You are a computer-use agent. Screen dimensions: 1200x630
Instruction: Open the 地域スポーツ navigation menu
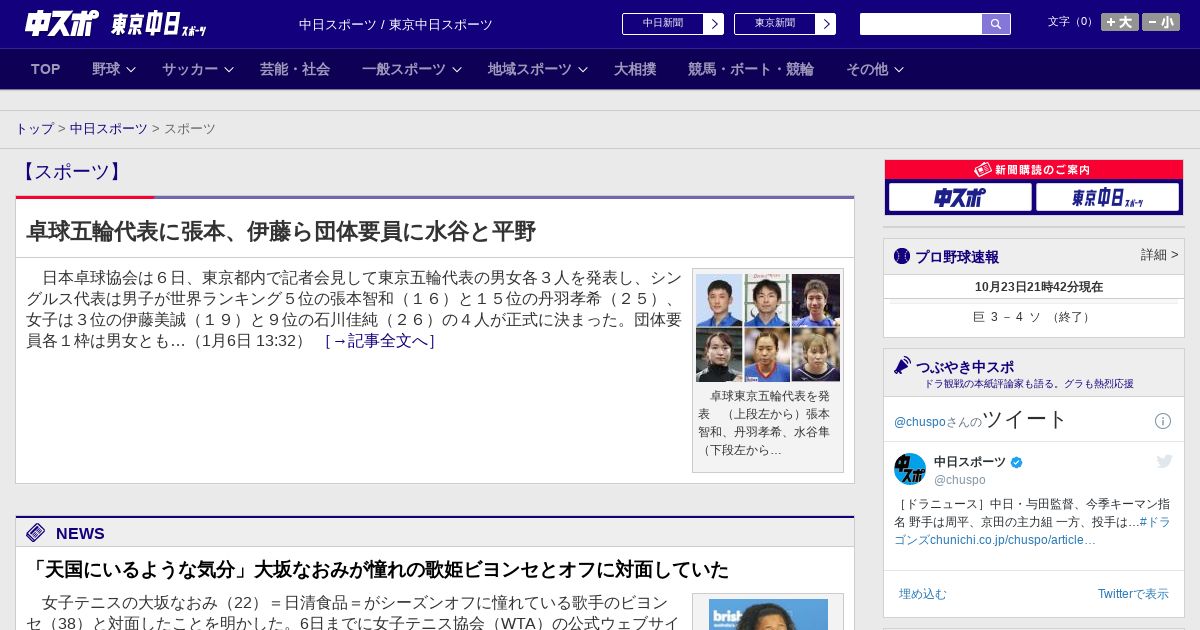[530, 69]
